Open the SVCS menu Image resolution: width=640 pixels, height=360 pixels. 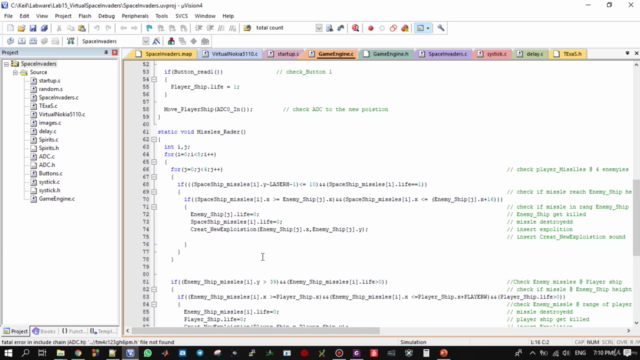181,16
